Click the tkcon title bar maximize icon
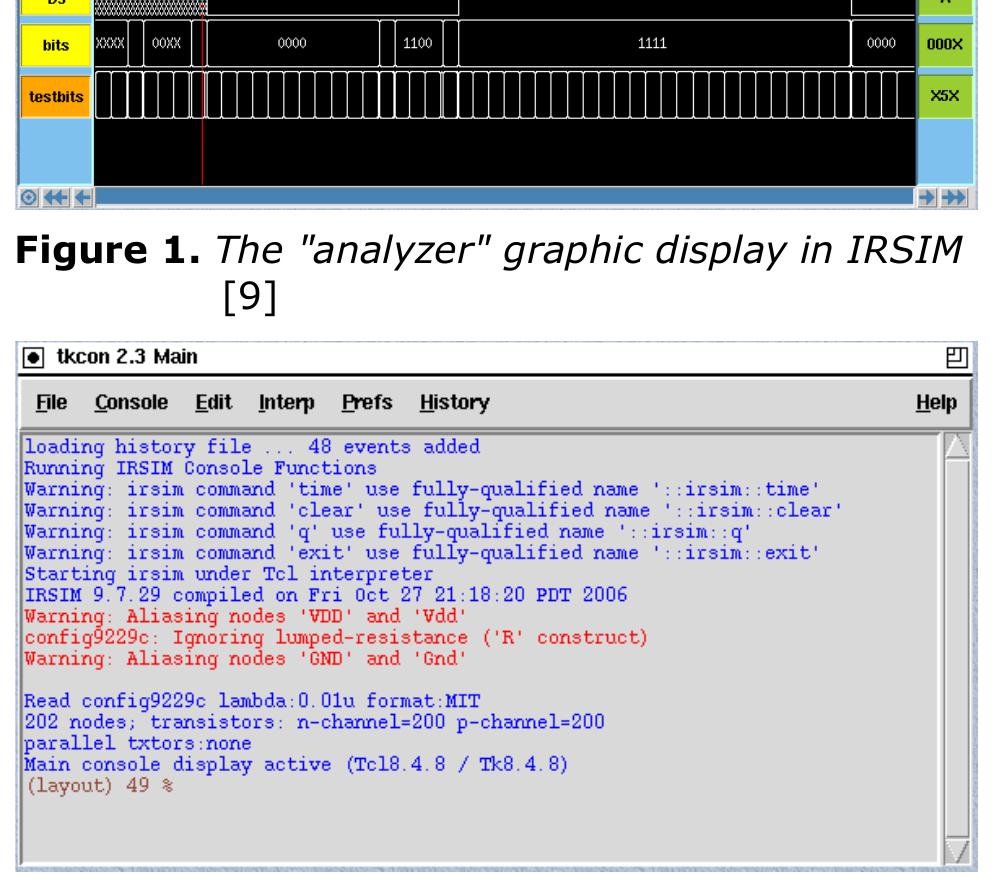 click(956, 357)
